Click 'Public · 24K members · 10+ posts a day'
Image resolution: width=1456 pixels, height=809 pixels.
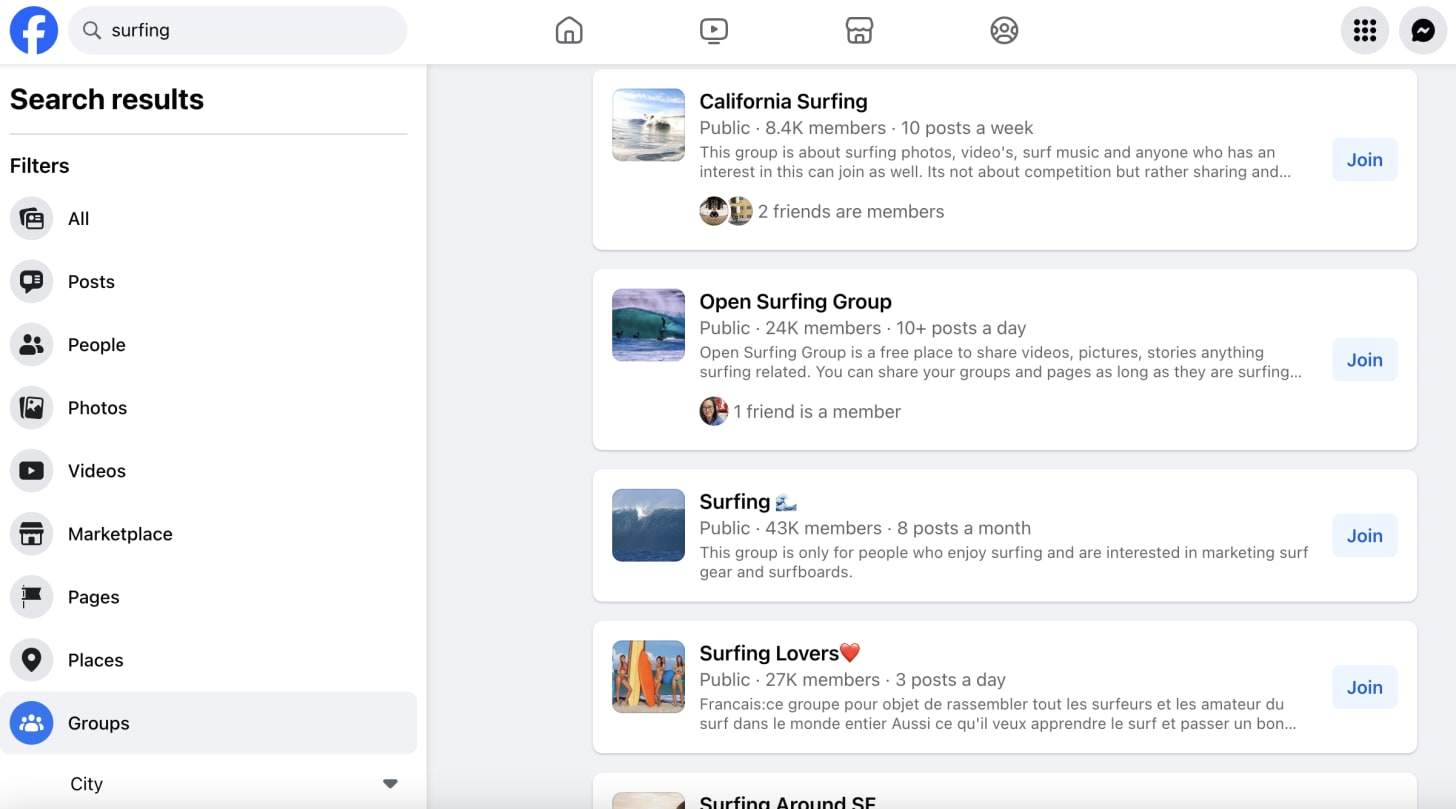tap(863, 328)
